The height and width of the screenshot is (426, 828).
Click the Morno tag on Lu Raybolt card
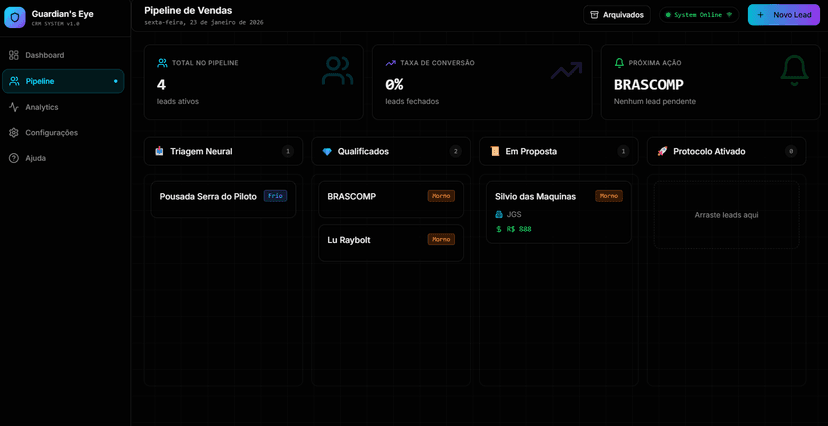pyautogui.click(x=441, y=239)
